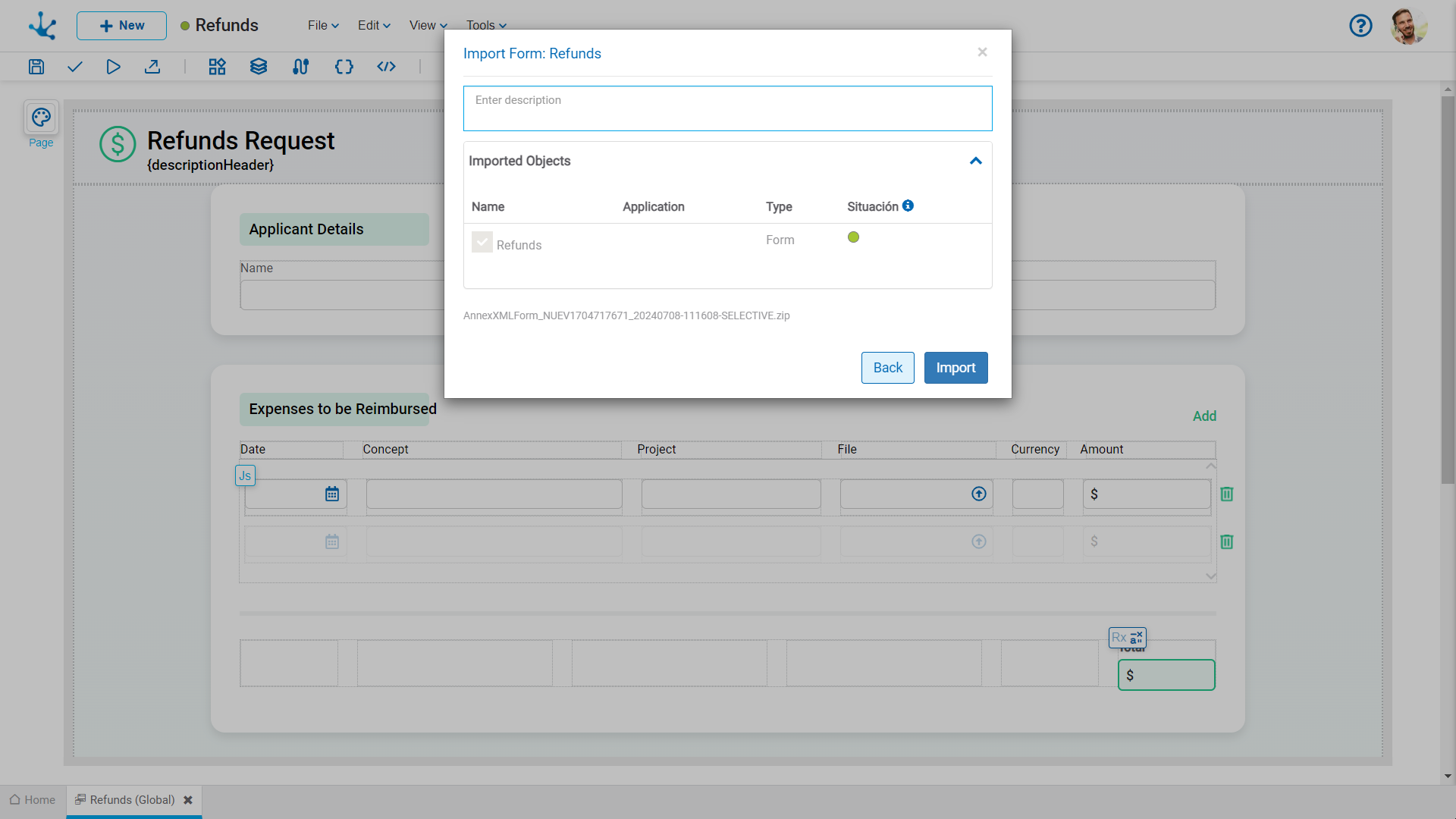Click the checkmark validate icon
Screen dimensions: 1456x819
pos(74,67)
